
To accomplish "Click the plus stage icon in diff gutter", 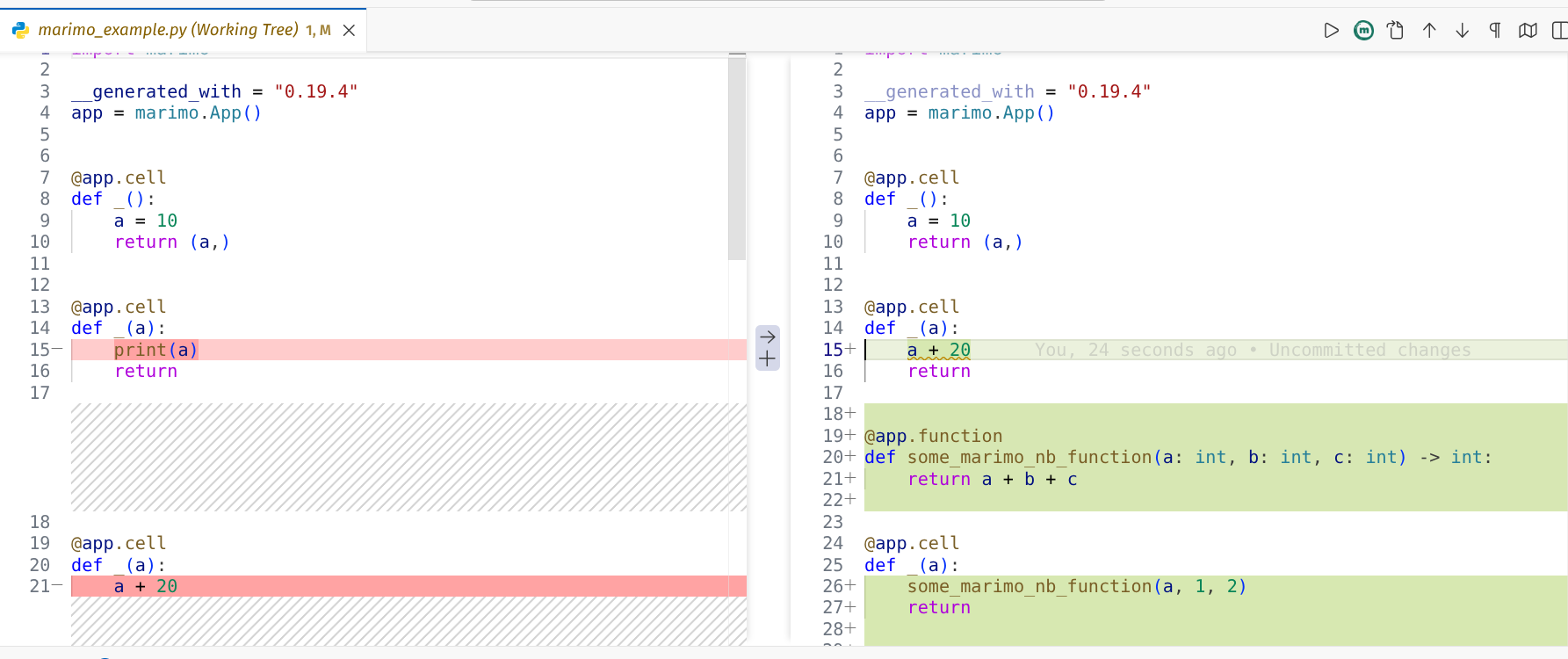I will pyautogui.click(x=768, y=359).
